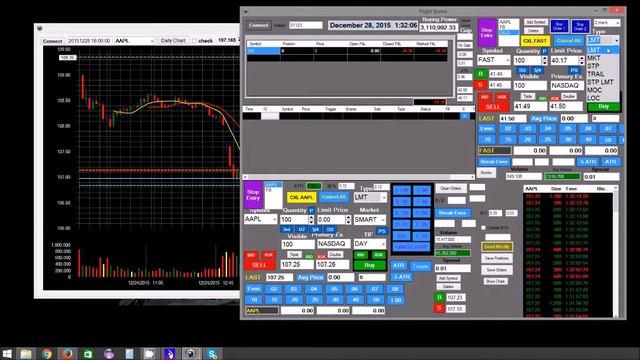This screenshot has height=360, width=640.
Task: Toggle the Outside RTH checkbox
Action: tap(483, 227)
